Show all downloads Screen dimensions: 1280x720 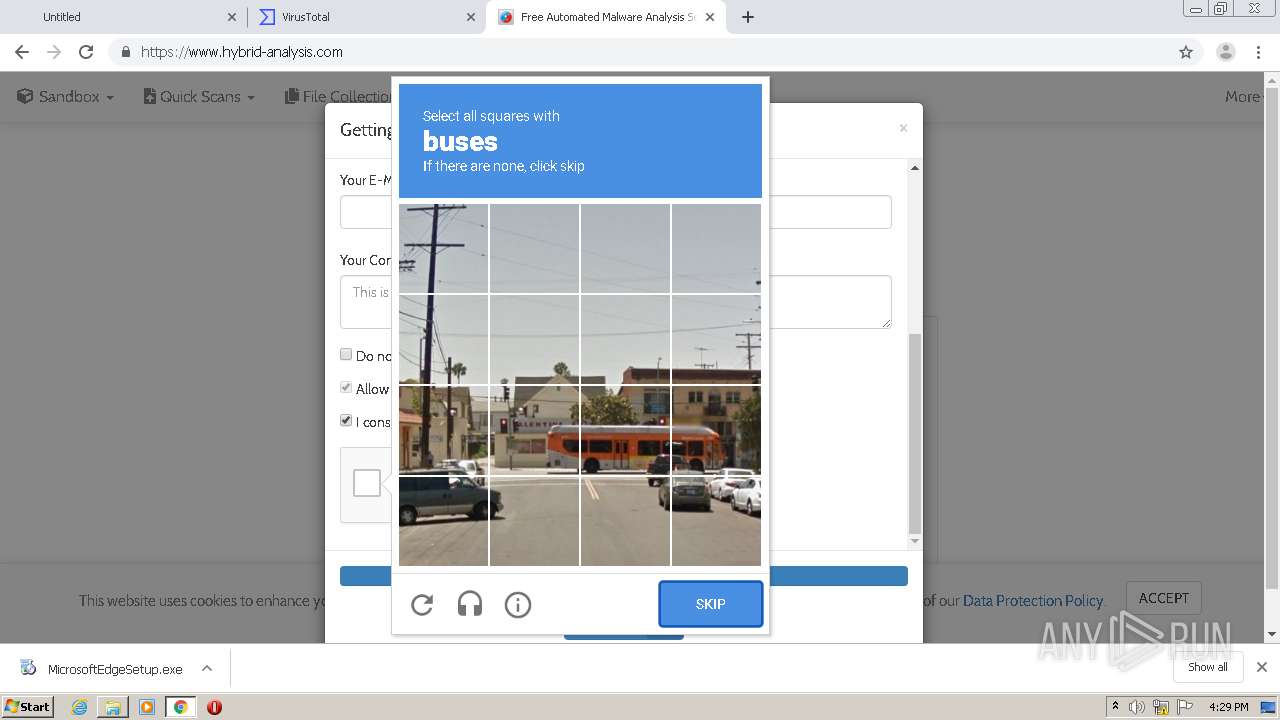(1208, 667)
